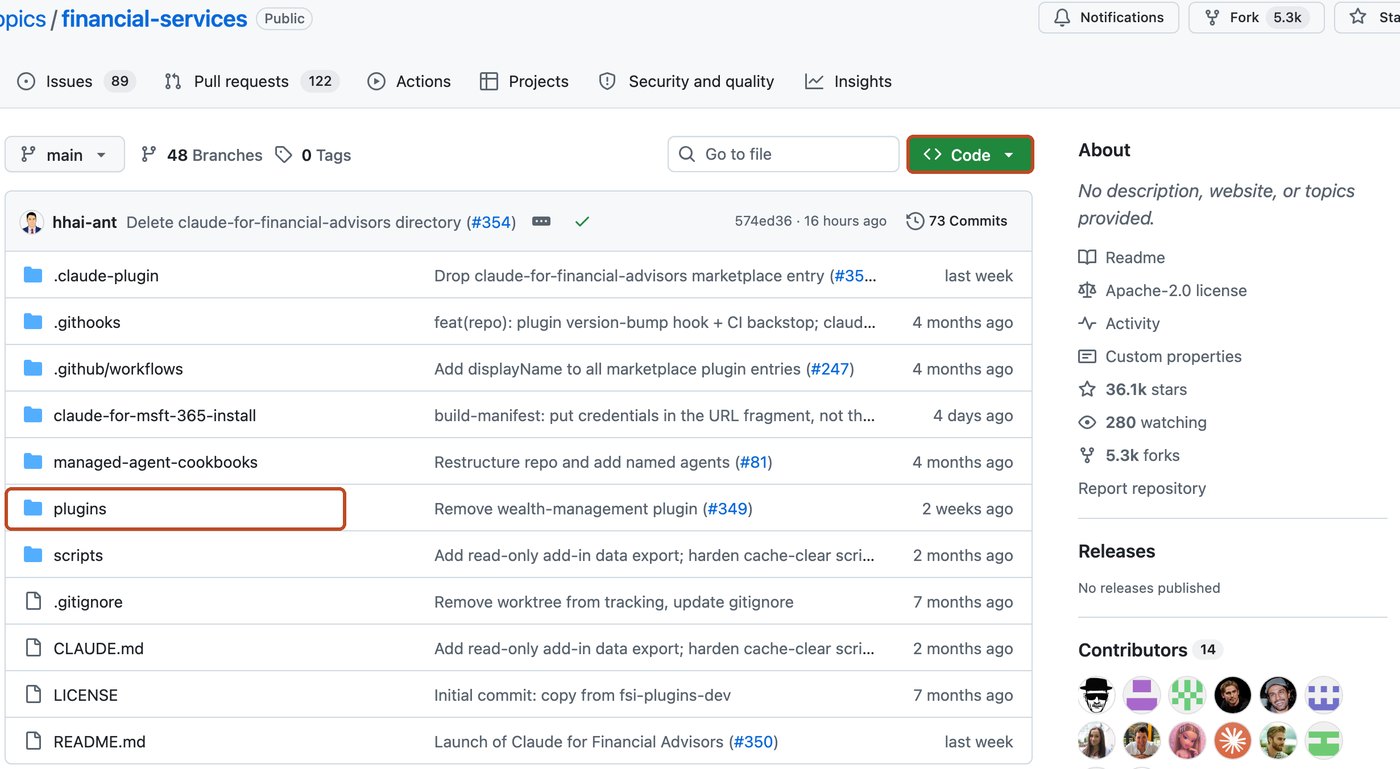Click the hhai-ant author avatar
Screen dimensions: 1400x769
pyautogui.click(x=31, y=222)
